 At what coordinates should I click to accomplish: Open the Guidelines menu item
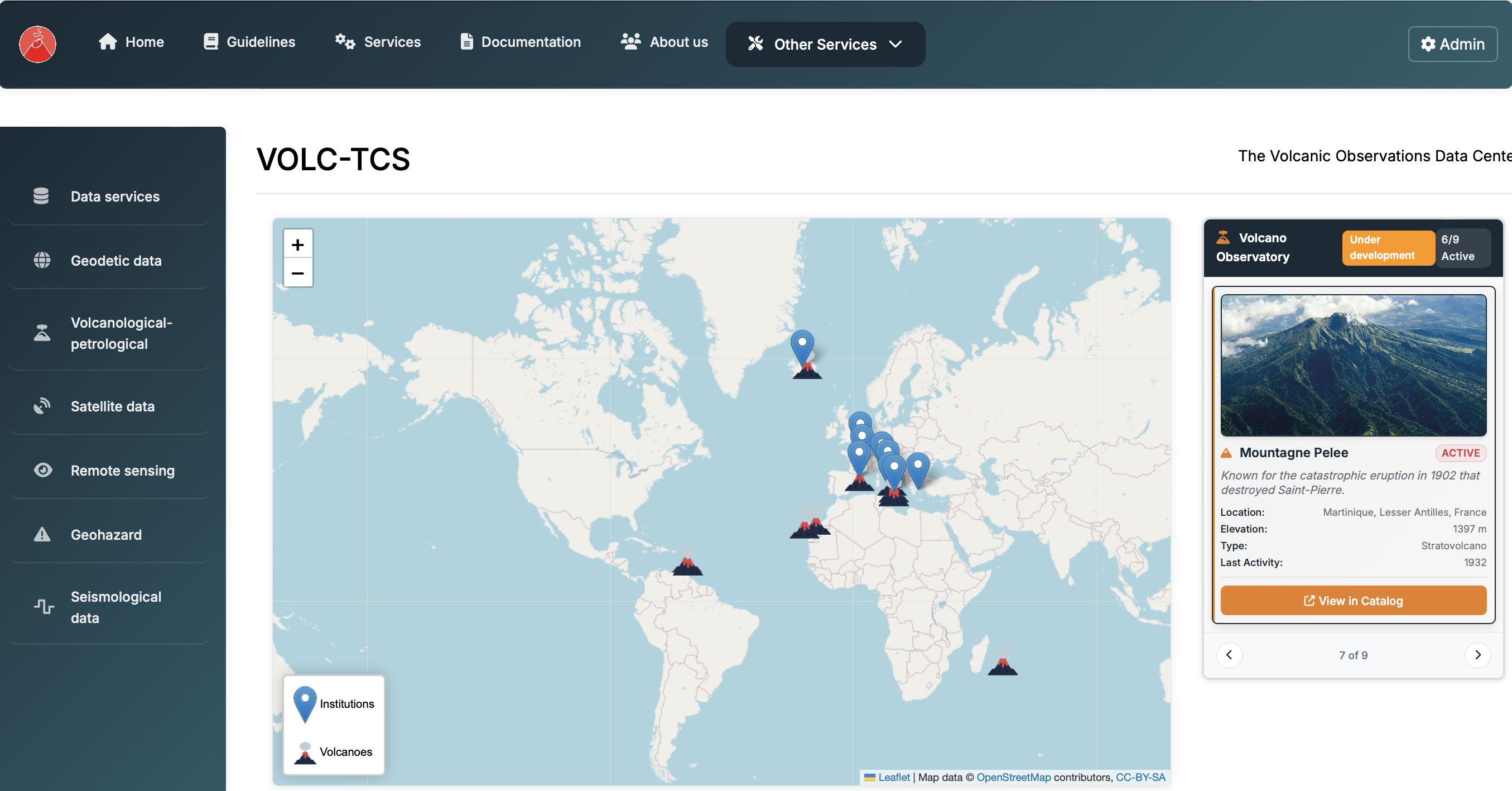pyautogui.click(x=249, y=42)
